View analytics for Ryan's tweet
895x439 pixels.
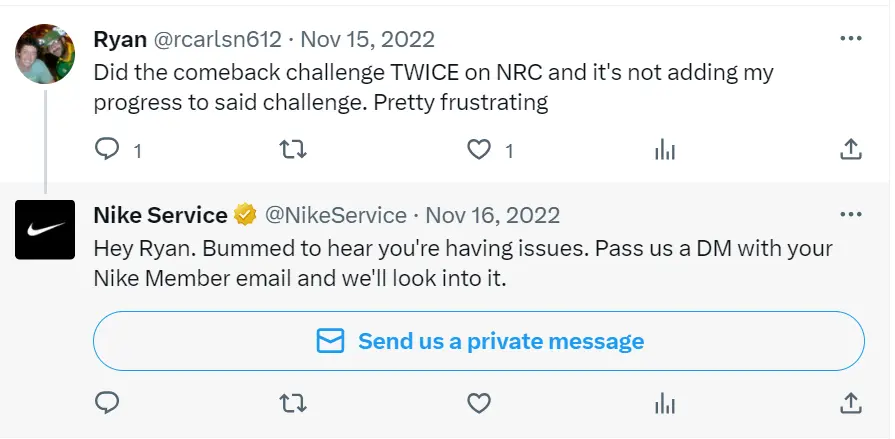tap(665, 150)
